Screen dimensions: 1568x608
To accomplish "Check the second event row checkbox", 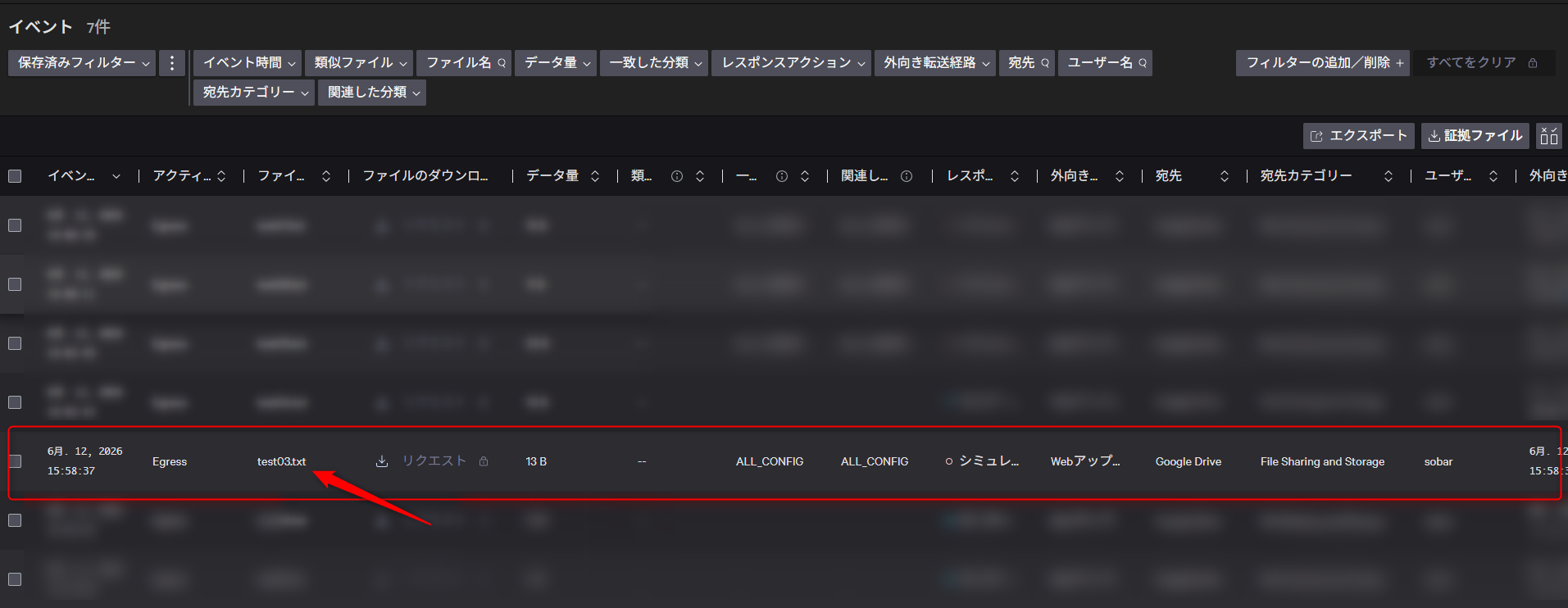I will [x=15, y=284].
